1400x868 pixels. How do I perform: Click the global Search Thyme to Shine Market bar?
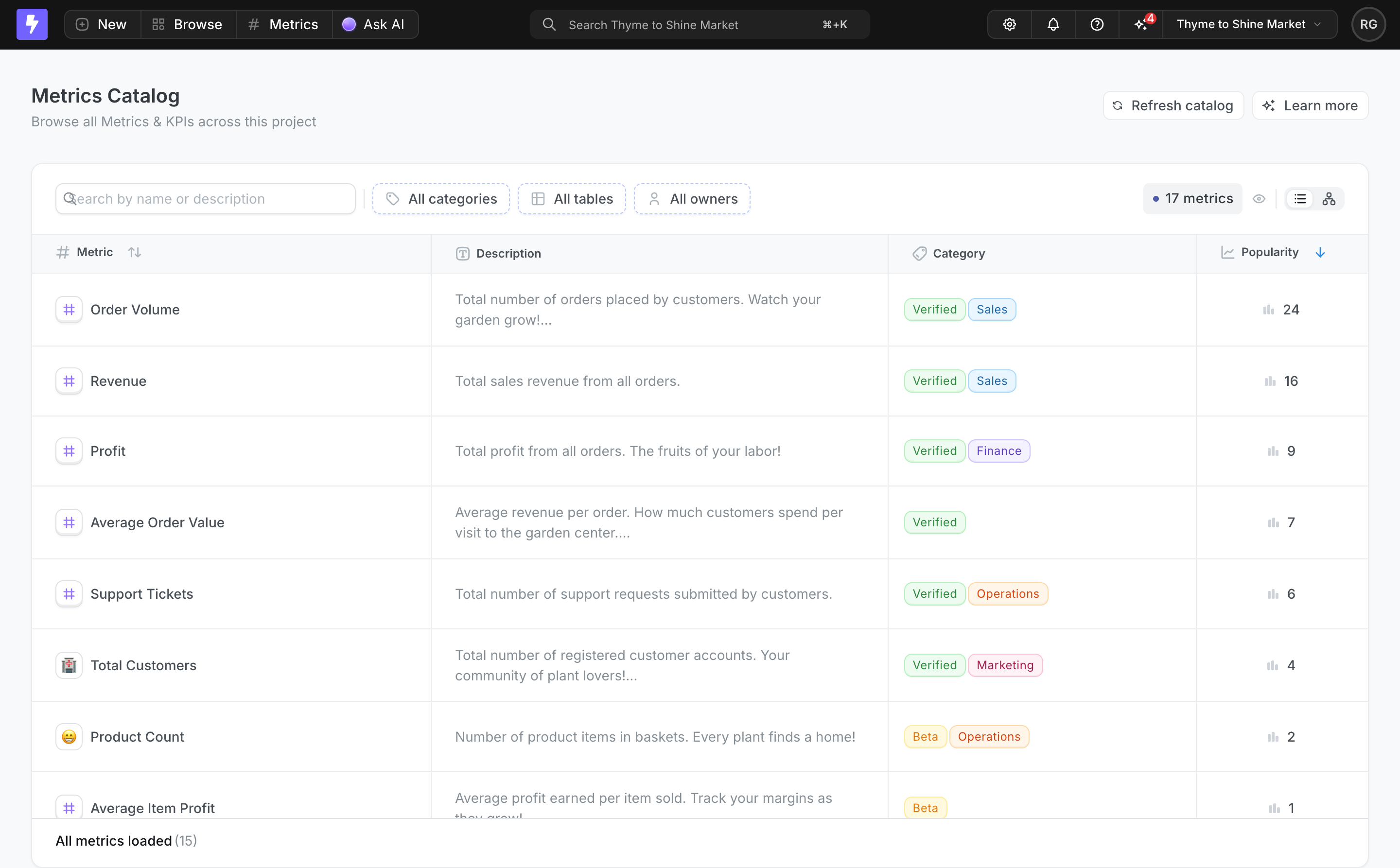(x=700, y=24)
